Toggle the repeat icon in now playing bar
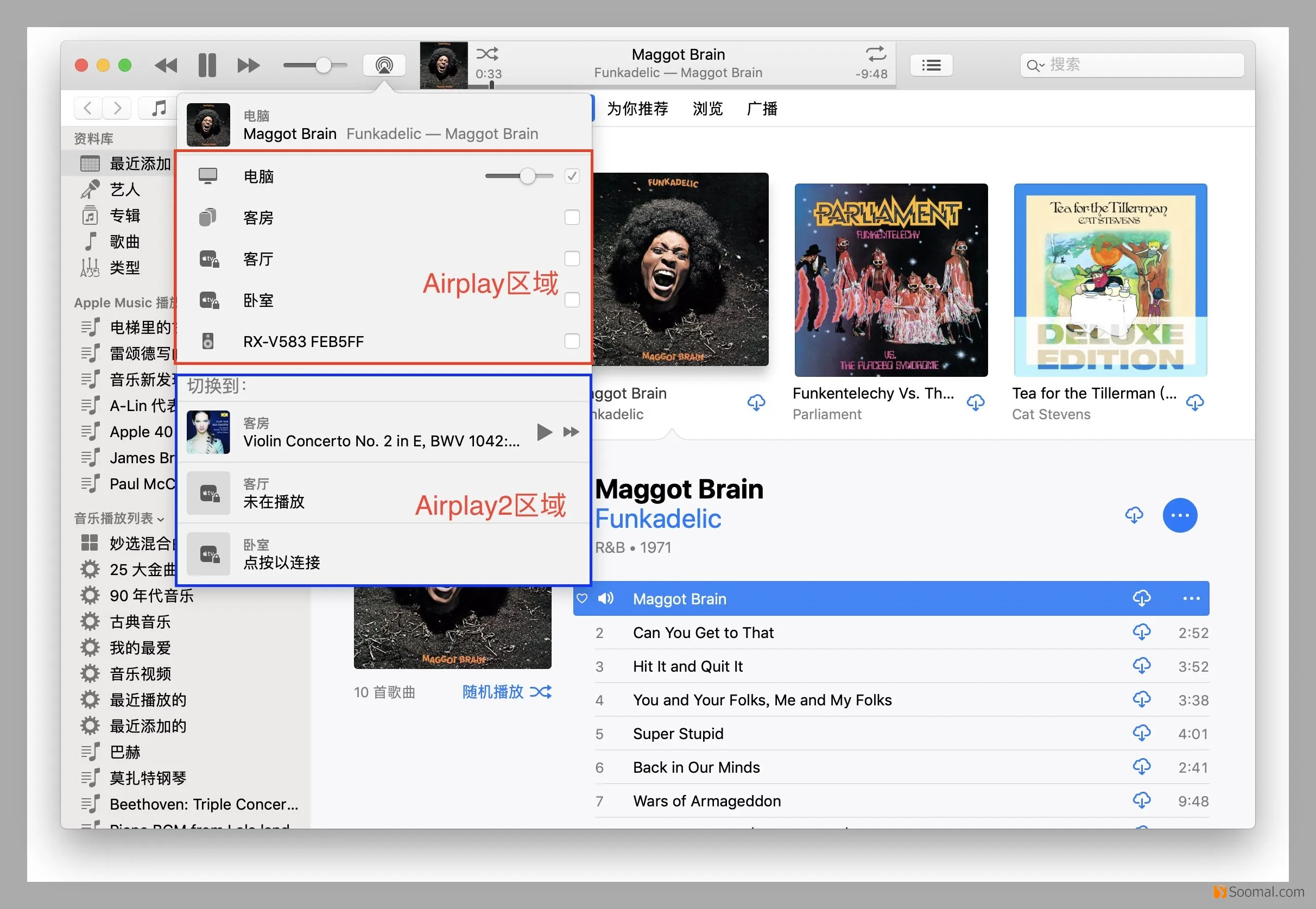Image resolution: width=1316 pixels, height=909 pixels. [876, 54]
